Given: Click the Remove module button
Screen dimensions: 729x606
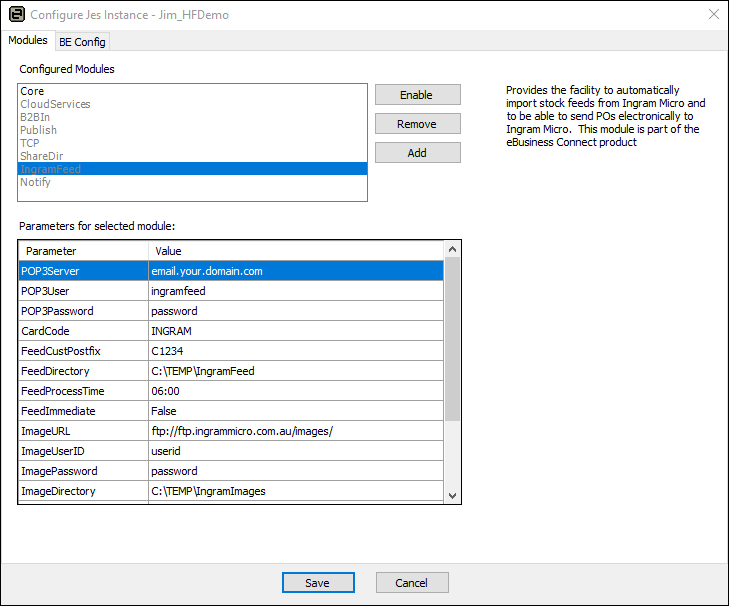Looking at the screenshot, I should [417, 124].
